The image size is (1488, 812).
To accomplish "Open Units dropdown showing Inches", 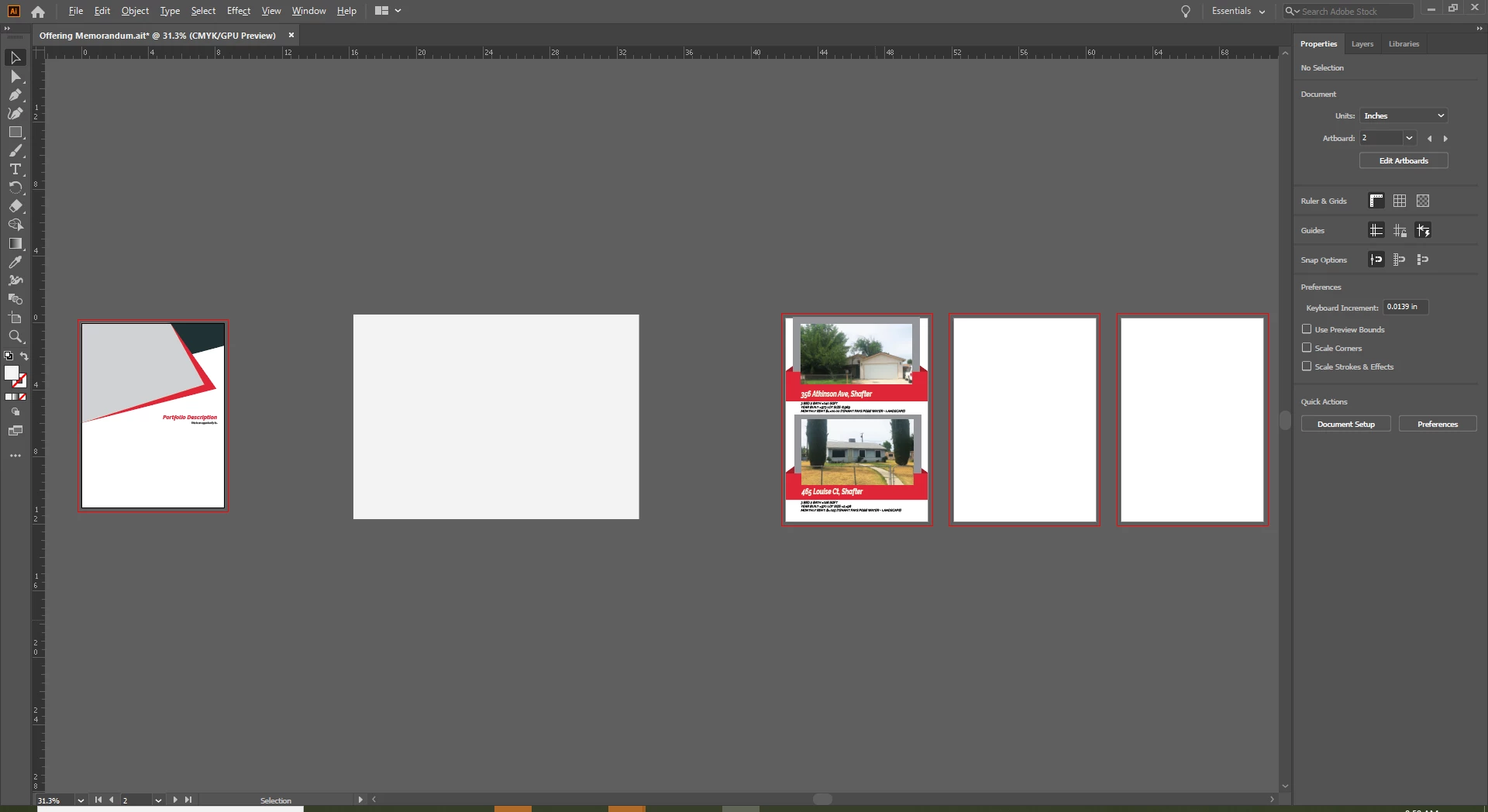I will [x=1404, y=116].
